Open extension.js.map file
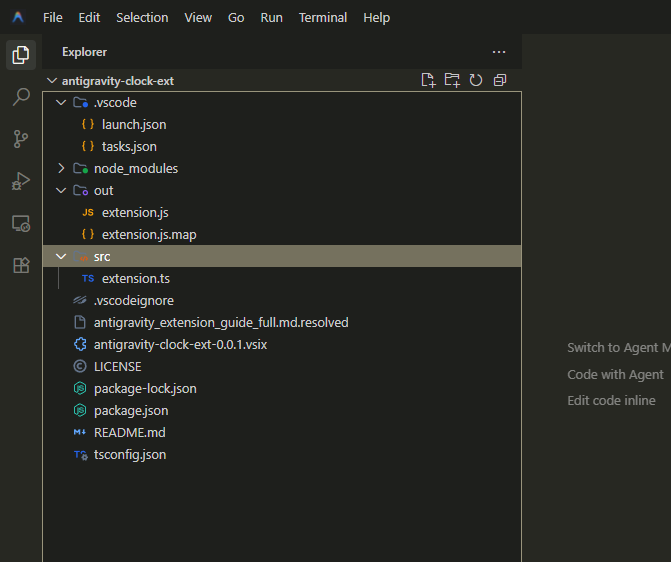671x562 pixels. click(149, 235)
